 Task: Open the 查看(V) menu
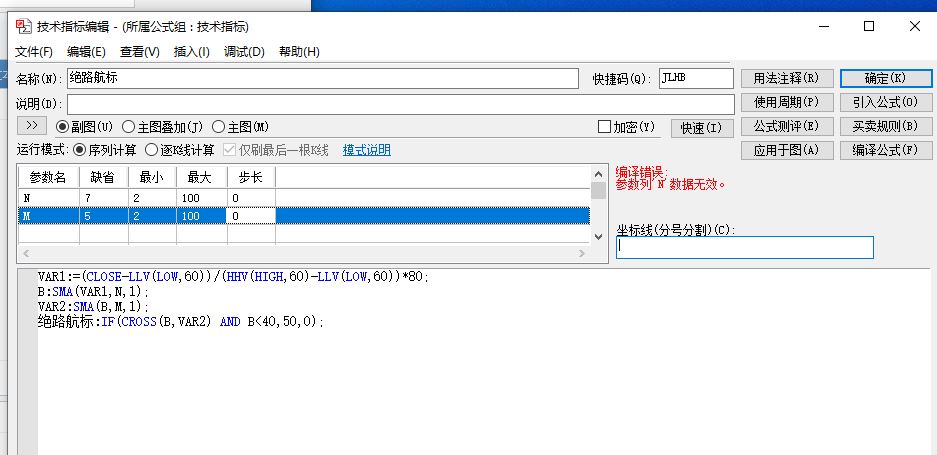140,52
